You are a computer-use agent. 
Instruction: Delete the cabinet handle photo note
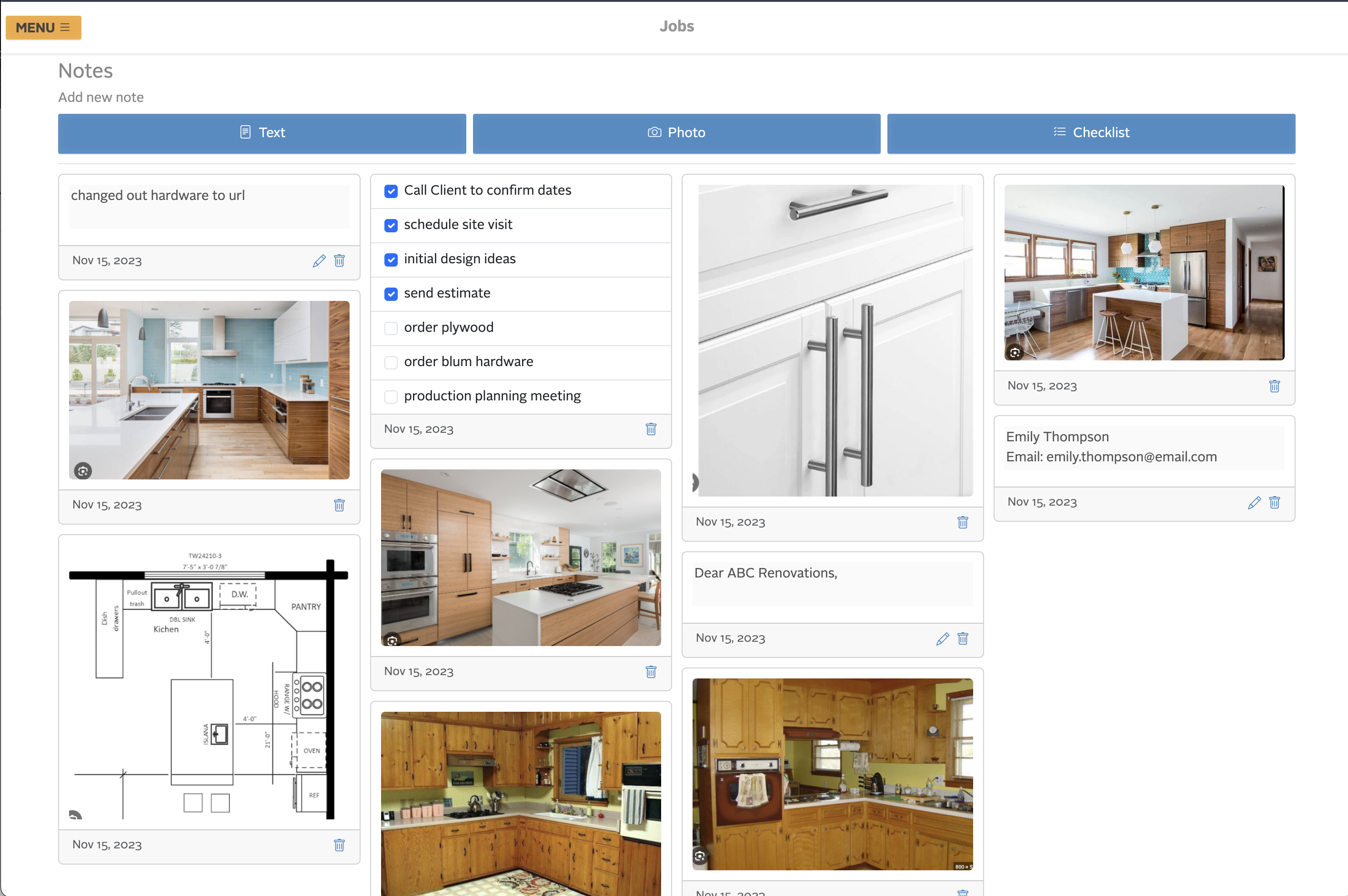point(962,522)
